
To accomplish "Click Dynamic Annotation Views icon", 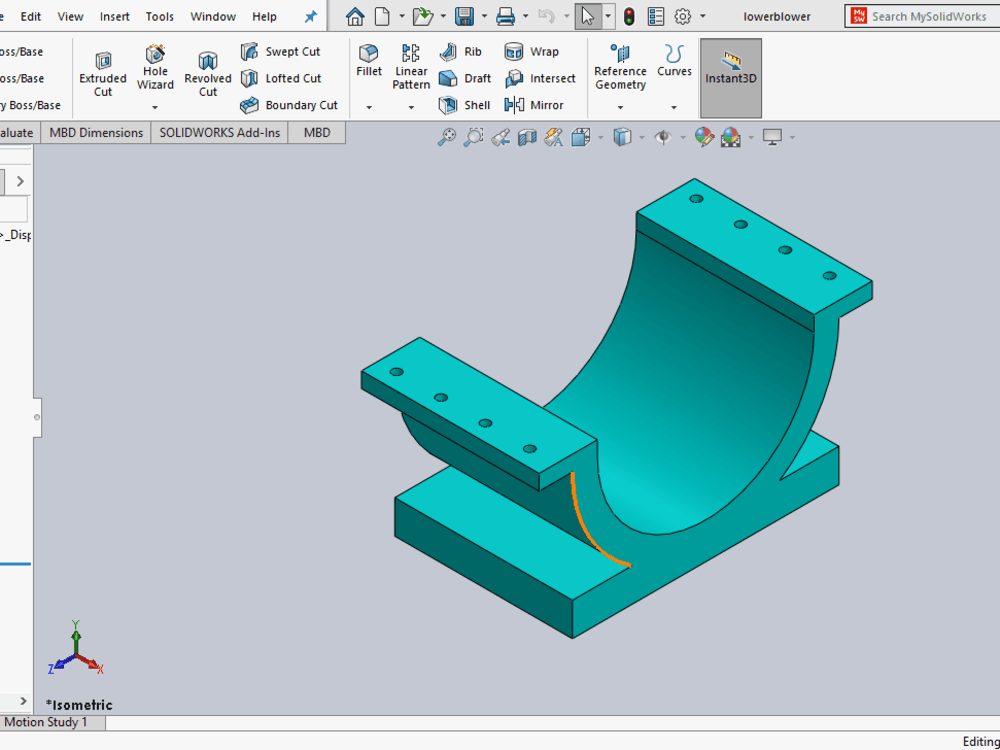I will [554, 137].
